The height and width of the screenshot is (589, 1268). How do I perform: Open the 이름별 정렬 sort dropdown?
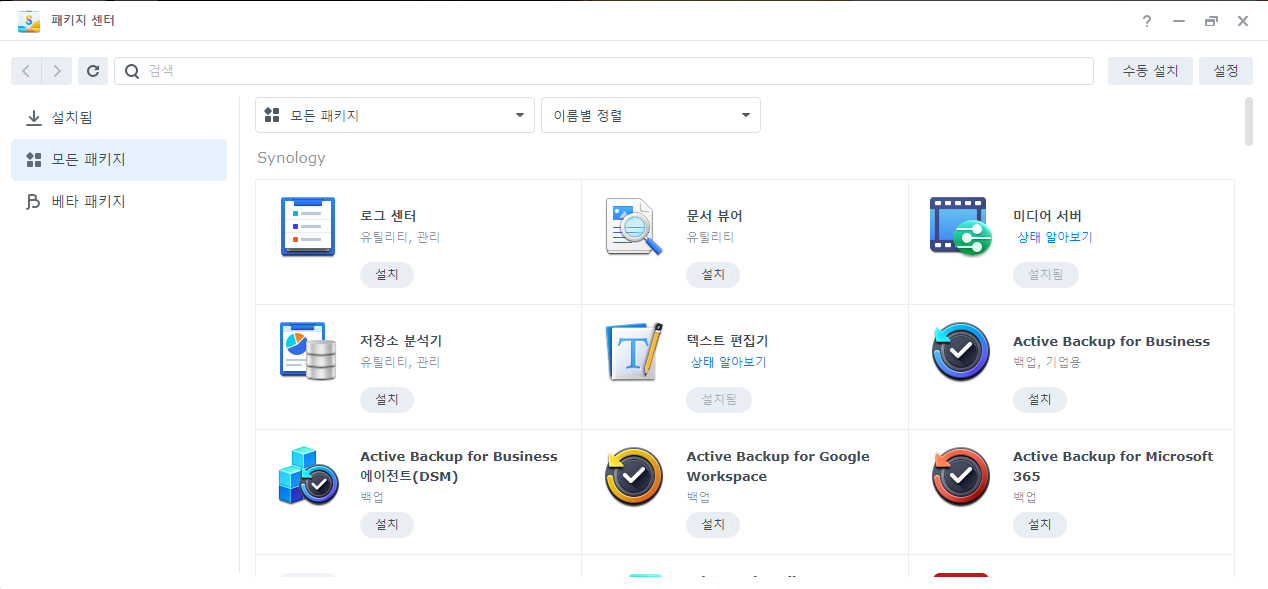[x=651, y=115]
